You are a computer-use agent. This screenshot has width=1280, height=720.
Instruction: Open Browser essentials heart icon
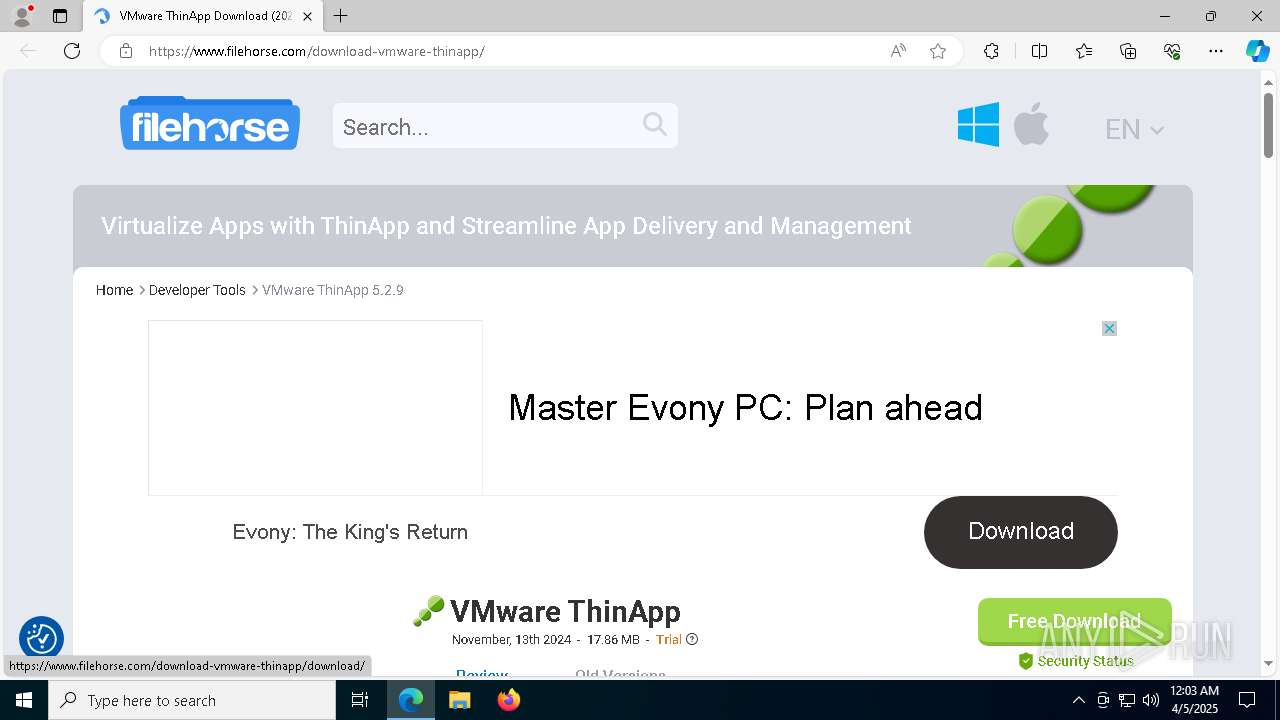[1172, 51]
